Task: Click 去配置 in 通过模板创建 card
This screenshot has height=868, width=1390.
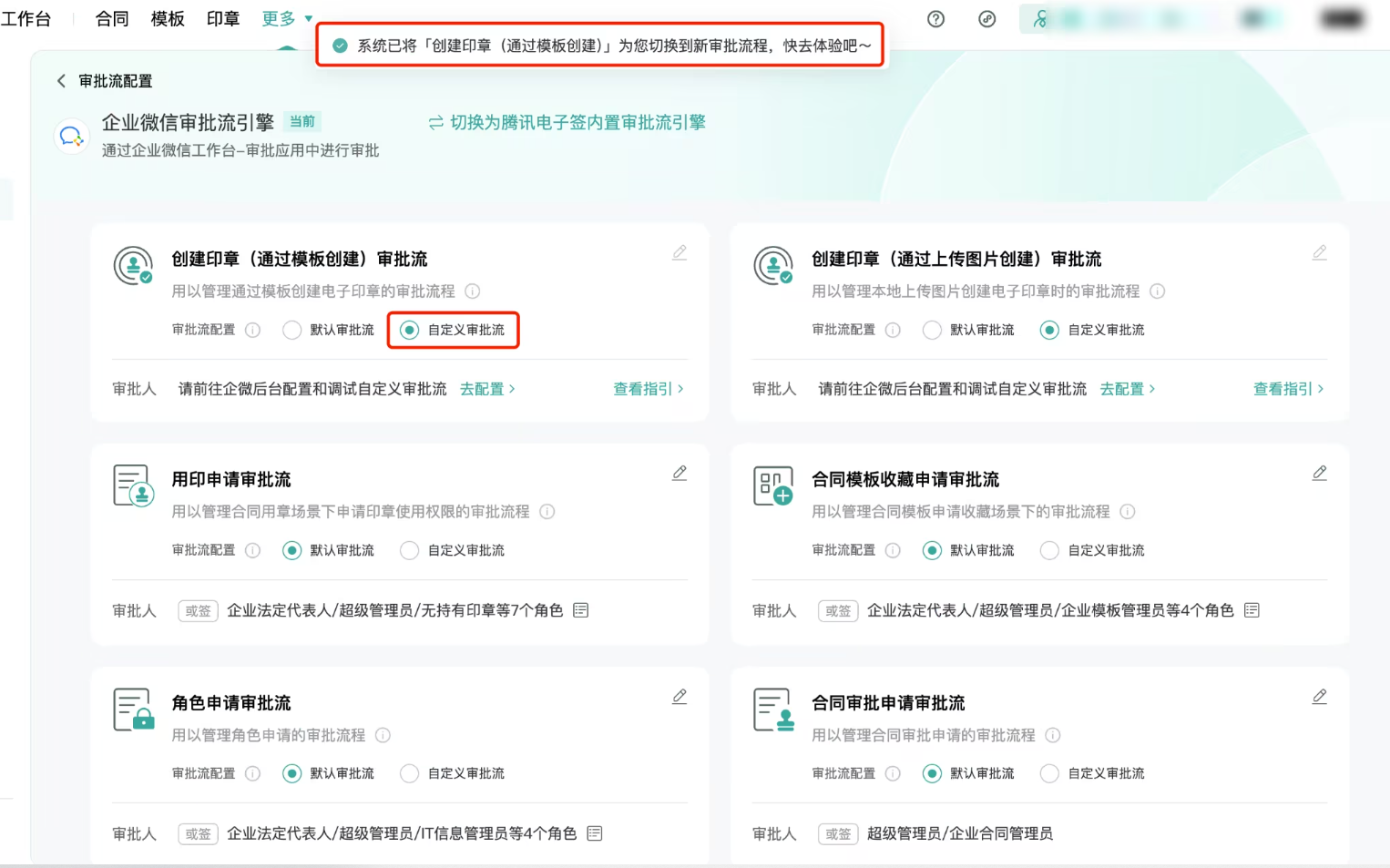Action: click(487, 389)
